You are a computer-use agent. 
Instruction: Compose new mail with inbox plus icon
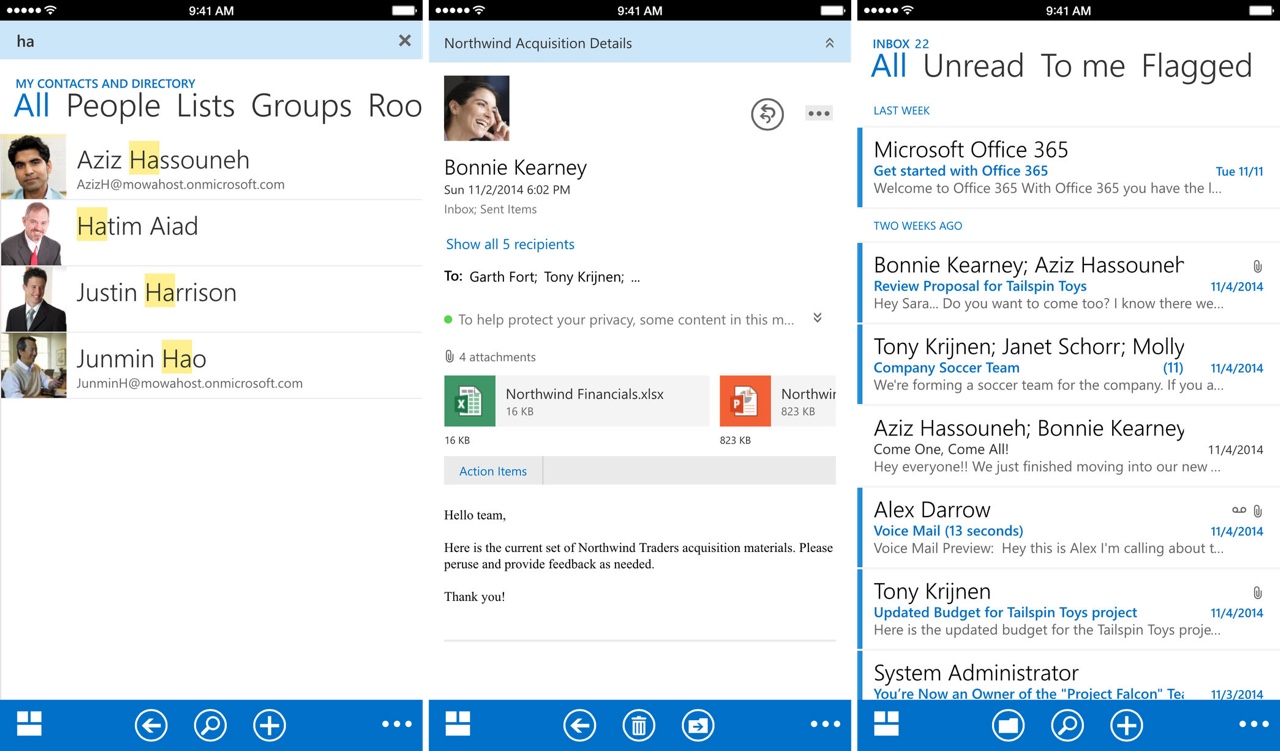click(1126, 725)
